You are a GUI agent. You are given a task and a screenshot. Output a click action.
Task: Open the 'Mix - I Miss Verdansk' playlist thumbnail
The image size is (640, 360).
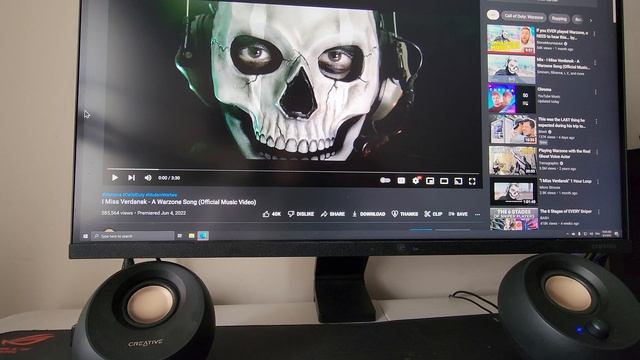[x=511, y=69]
